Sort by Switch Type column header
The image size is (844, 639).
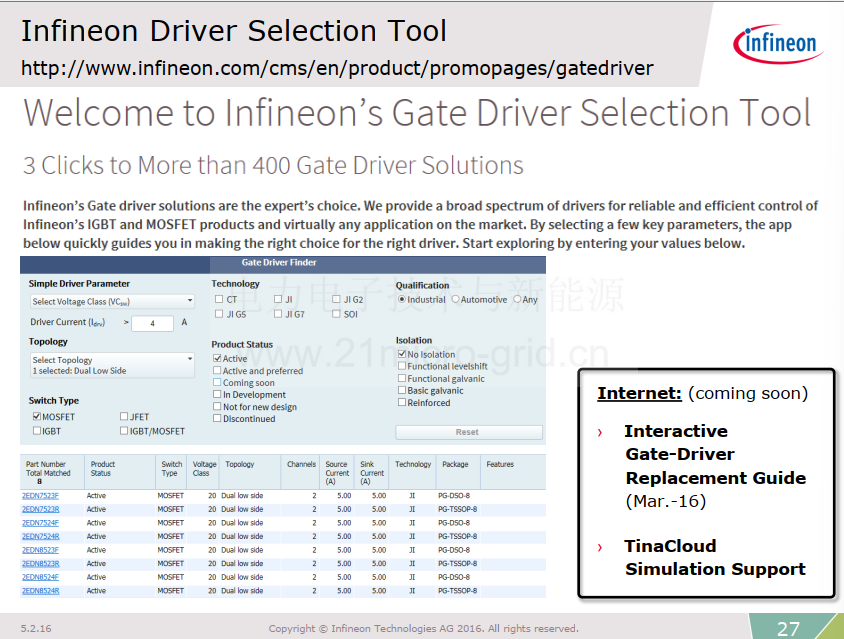tap(172, 472)
